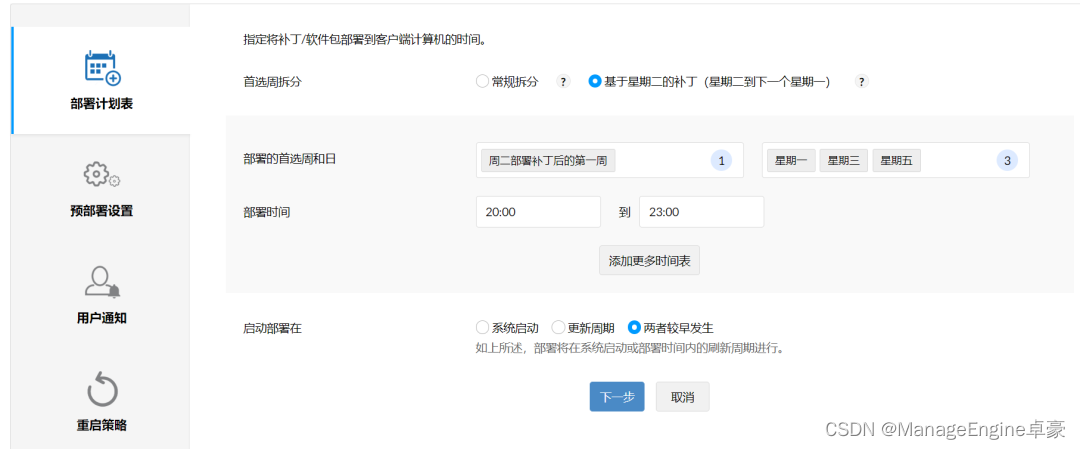Screen dimensions: 1080x449
Task: Switch to the 部署计划表 tab label
Action: [x=102, y=103]
